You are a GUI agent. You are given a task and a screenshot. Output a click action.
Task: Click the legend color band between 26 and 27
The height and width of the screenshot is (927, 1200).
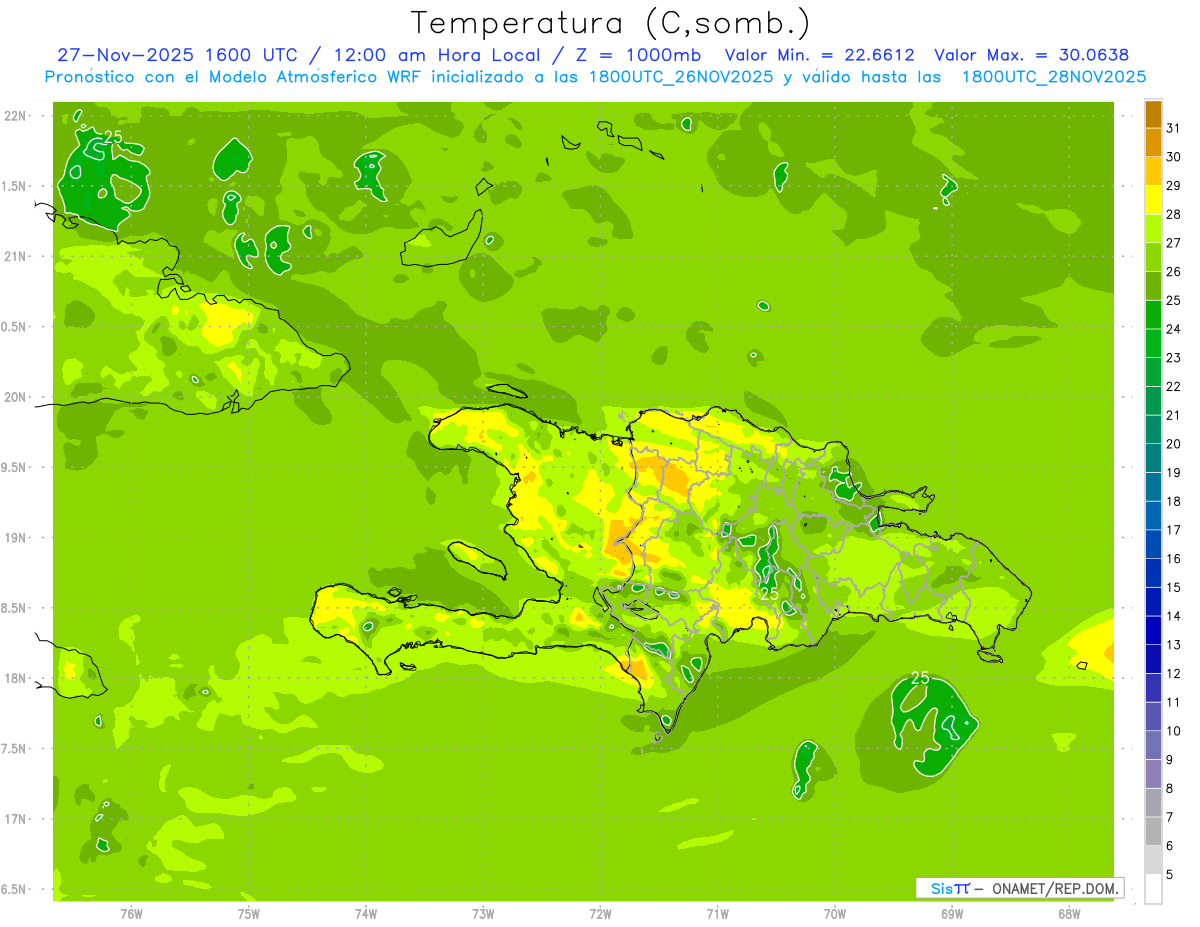(x=1153, y=257)
